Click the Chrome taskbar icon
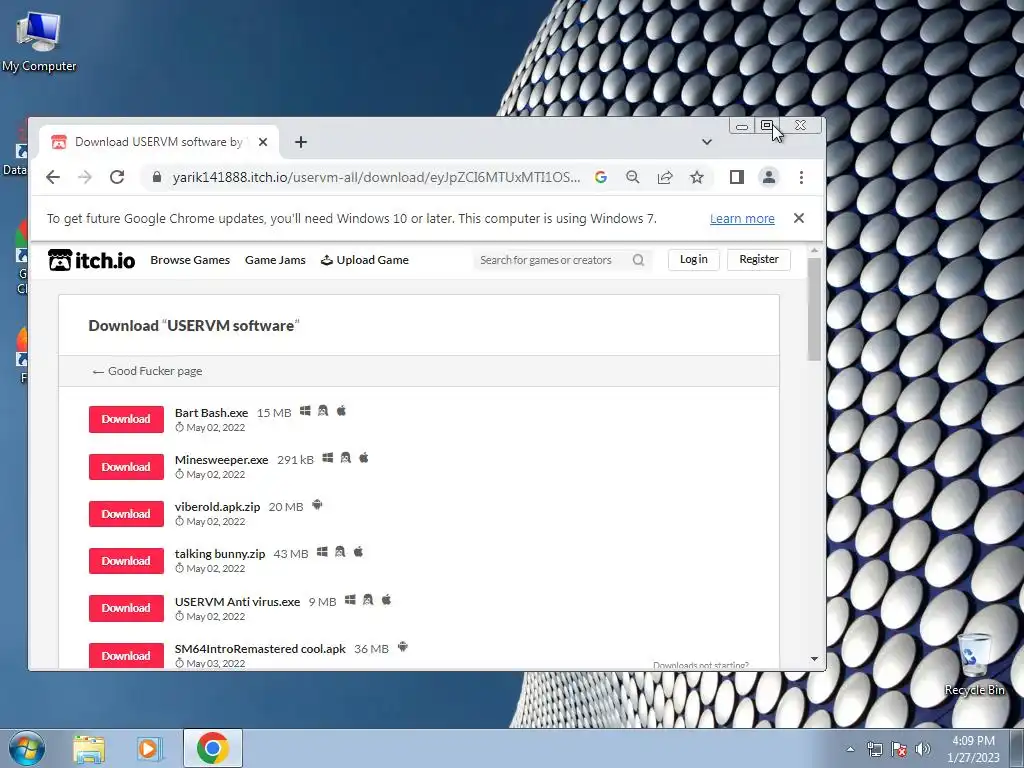Image resolution: width=1024 pixels, height=768 pixels. [x=212, y=748]
